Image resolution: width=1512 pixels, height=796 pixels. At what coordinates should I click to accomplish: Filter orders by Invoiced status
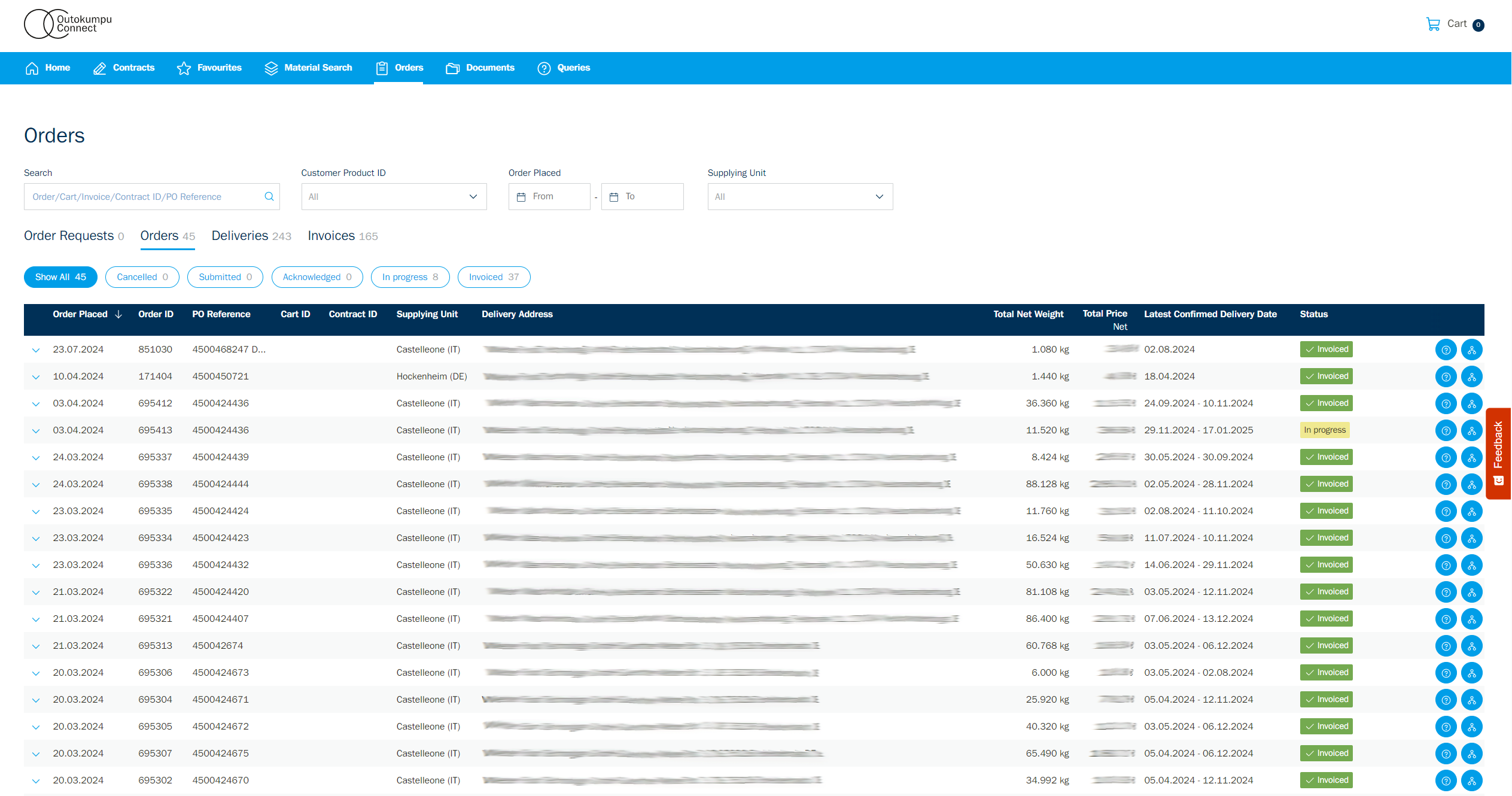click(x=494, y=277)
